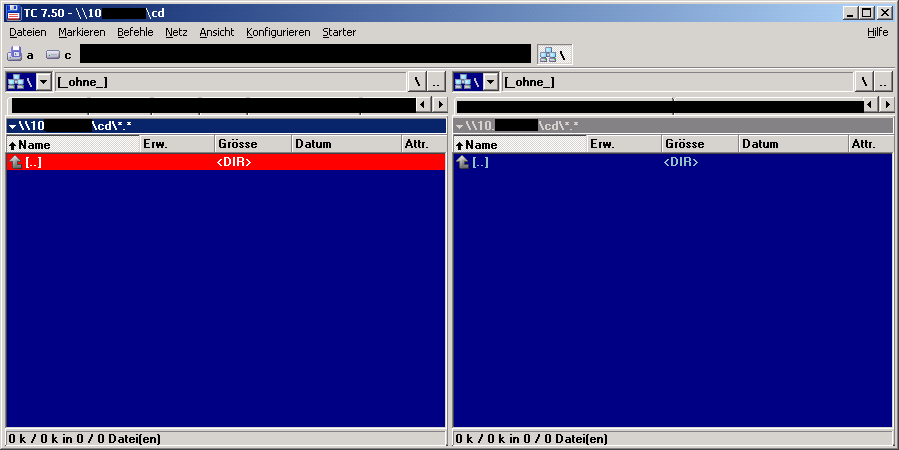The width and height of the screenshot is (899, 450).
Task: Click left panel path bar
Action: [x=226, y=126]
